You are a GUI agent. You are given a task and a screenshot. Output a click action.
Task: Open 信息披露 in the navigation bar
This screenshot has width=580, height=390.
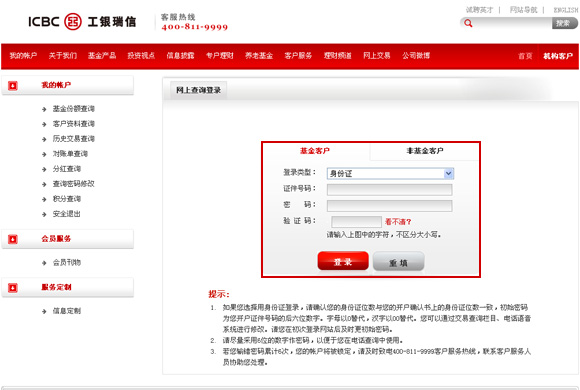pos(180,56)
